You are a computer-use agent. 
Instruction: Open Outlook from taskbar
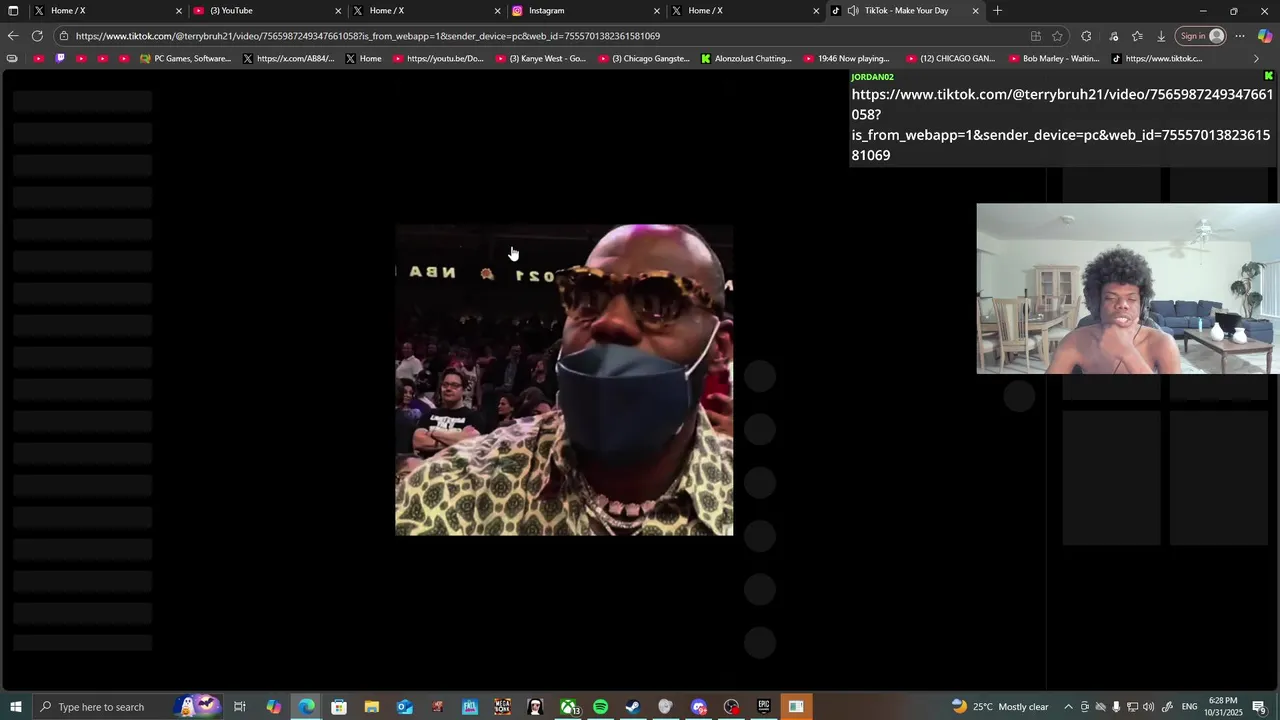coord(404,707)
